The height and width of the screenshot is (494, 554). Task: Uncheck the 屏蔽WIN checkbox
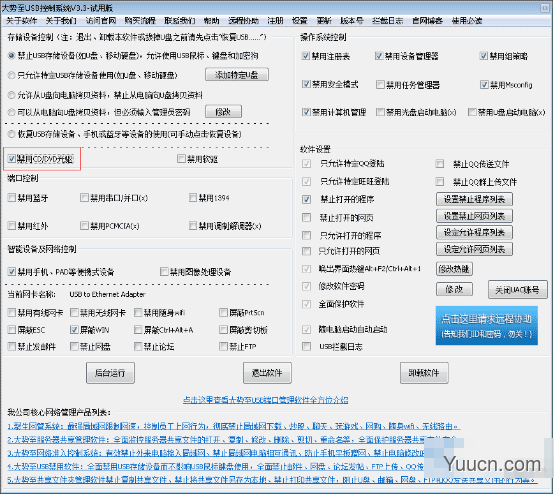coord(74,330)
